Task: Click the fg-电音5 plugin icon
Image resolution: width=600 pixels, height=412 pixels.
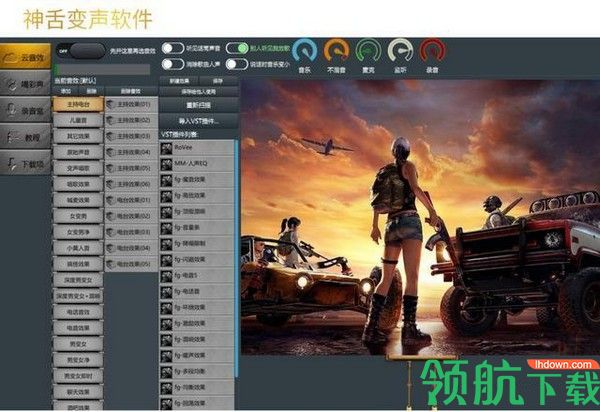Action: coord(166,276)
